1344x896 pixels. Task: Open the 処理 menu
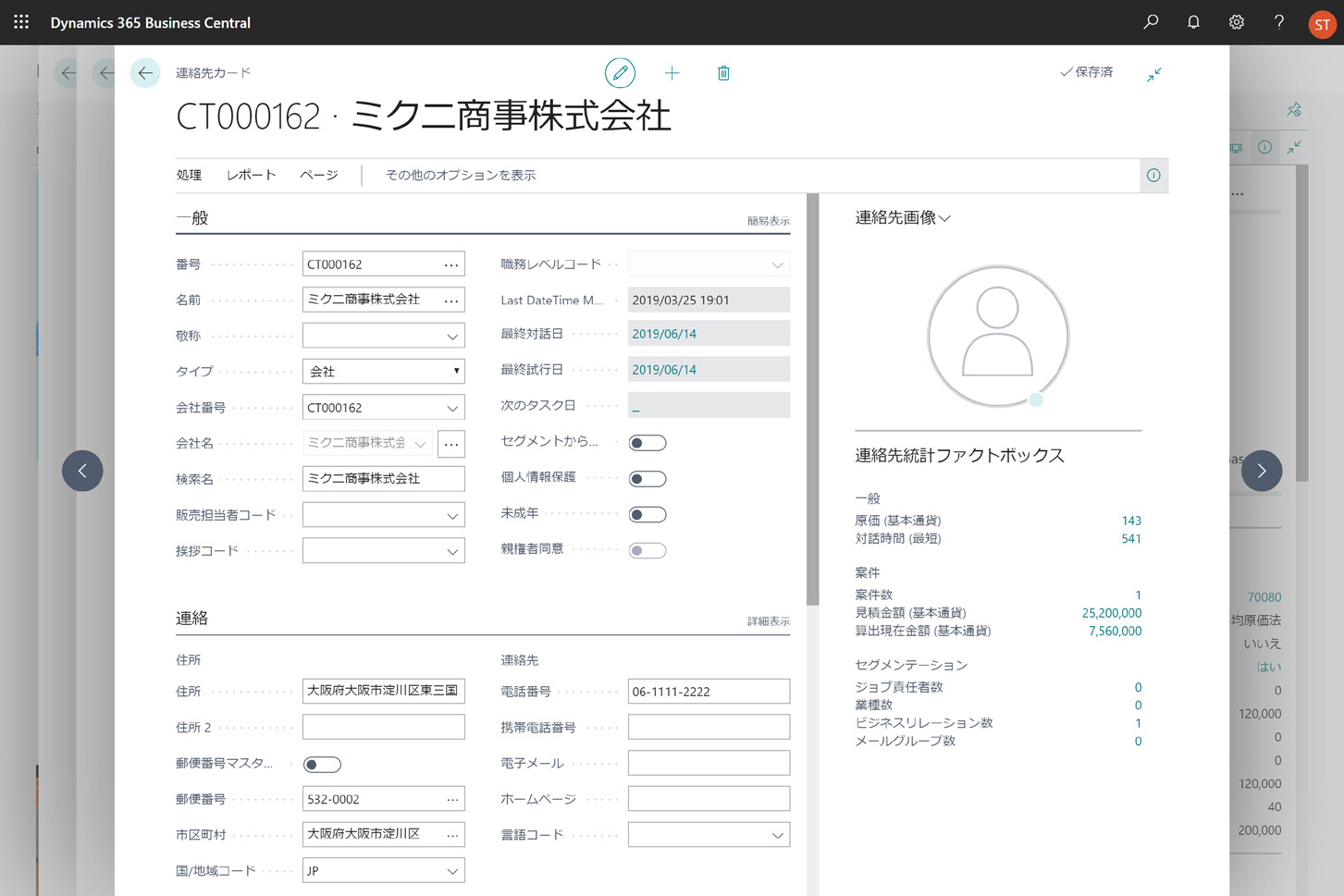(x=189, y=176)
